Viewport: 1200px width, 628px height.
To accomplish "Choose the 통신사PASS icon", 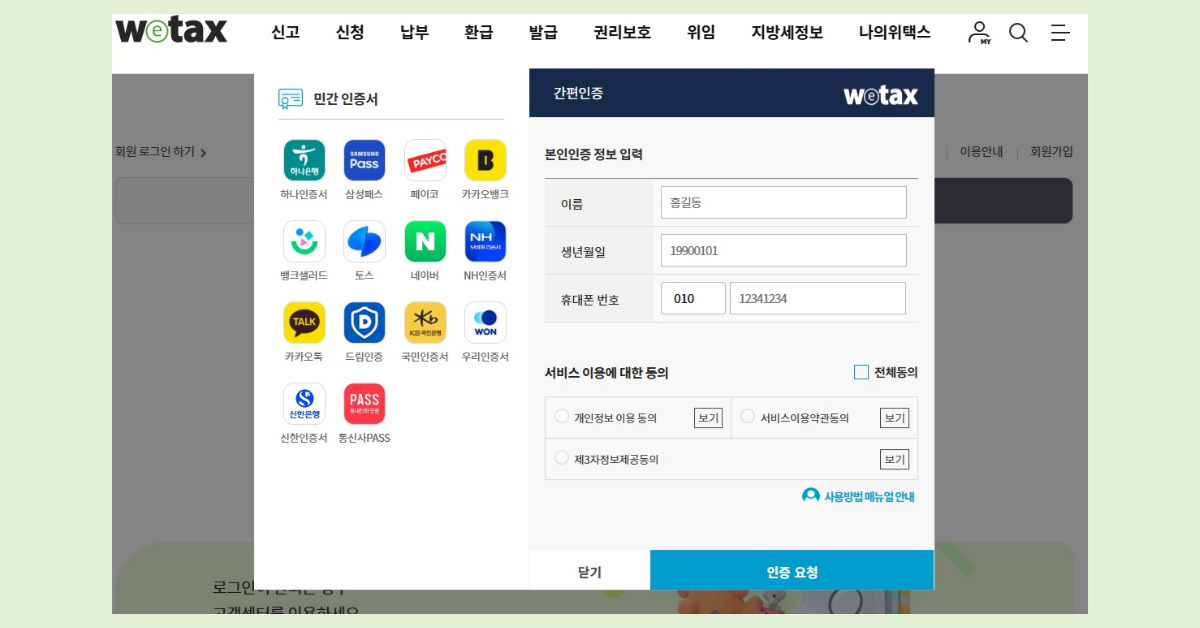I will (364, 403).
